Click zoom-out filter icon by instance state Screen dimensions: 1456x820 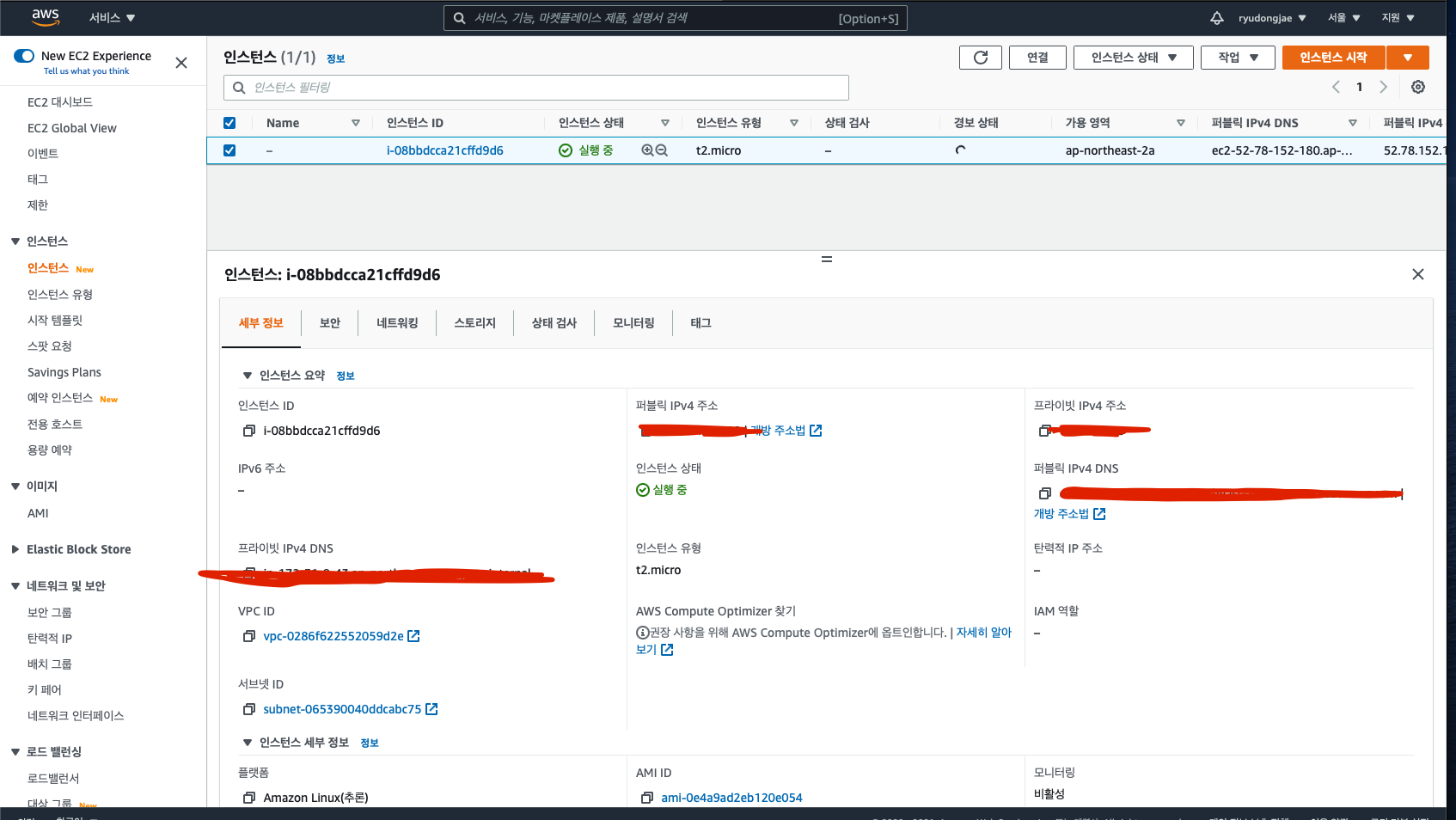662,150
